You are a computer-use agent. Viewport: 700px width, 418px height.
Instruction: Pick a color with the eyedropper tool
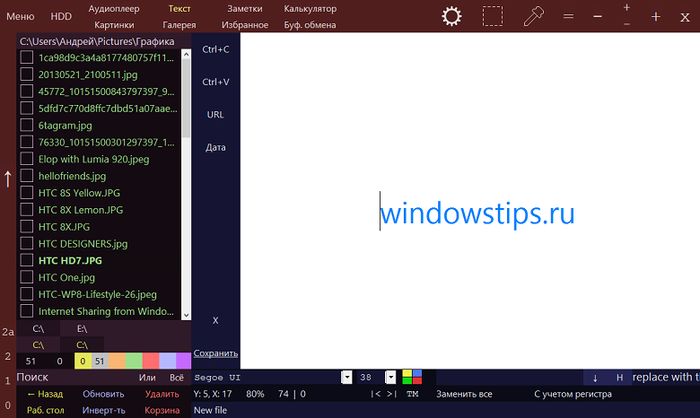[x=534, y=16]
